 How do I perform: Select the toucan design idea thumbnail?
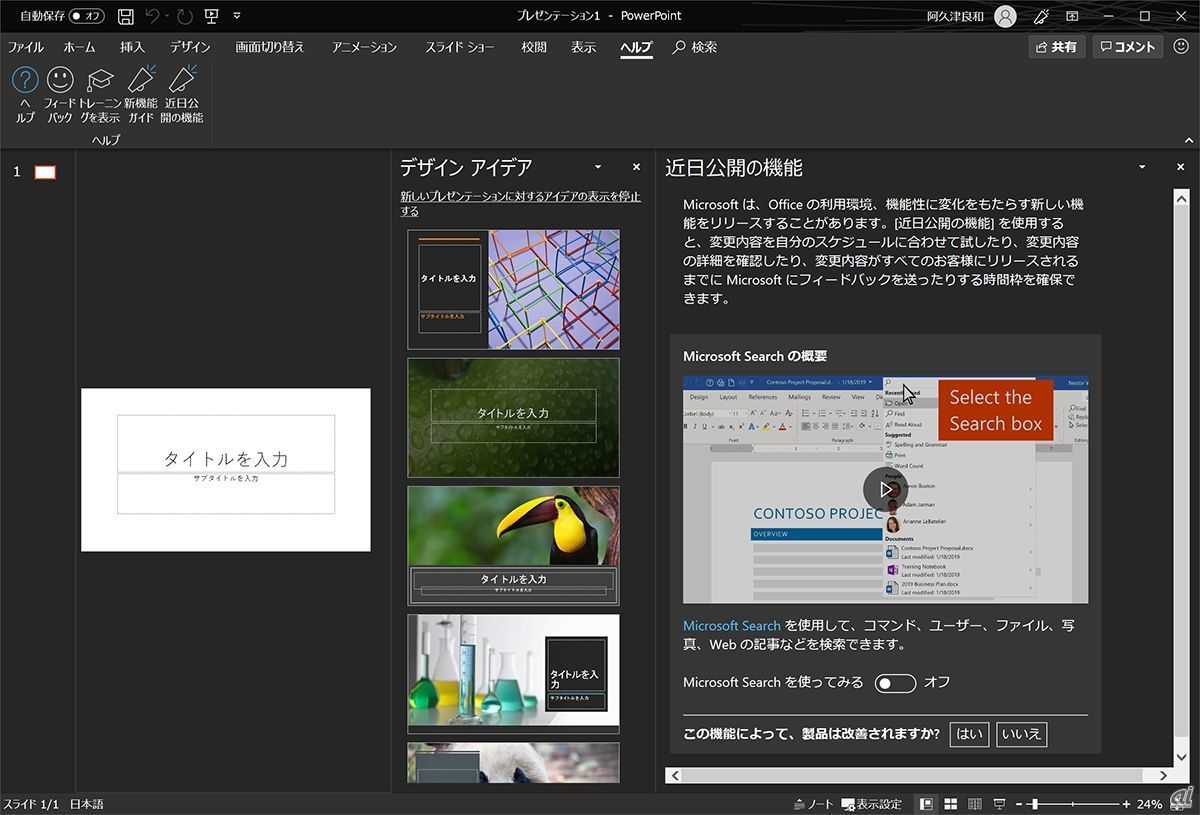tap(513, 545)
